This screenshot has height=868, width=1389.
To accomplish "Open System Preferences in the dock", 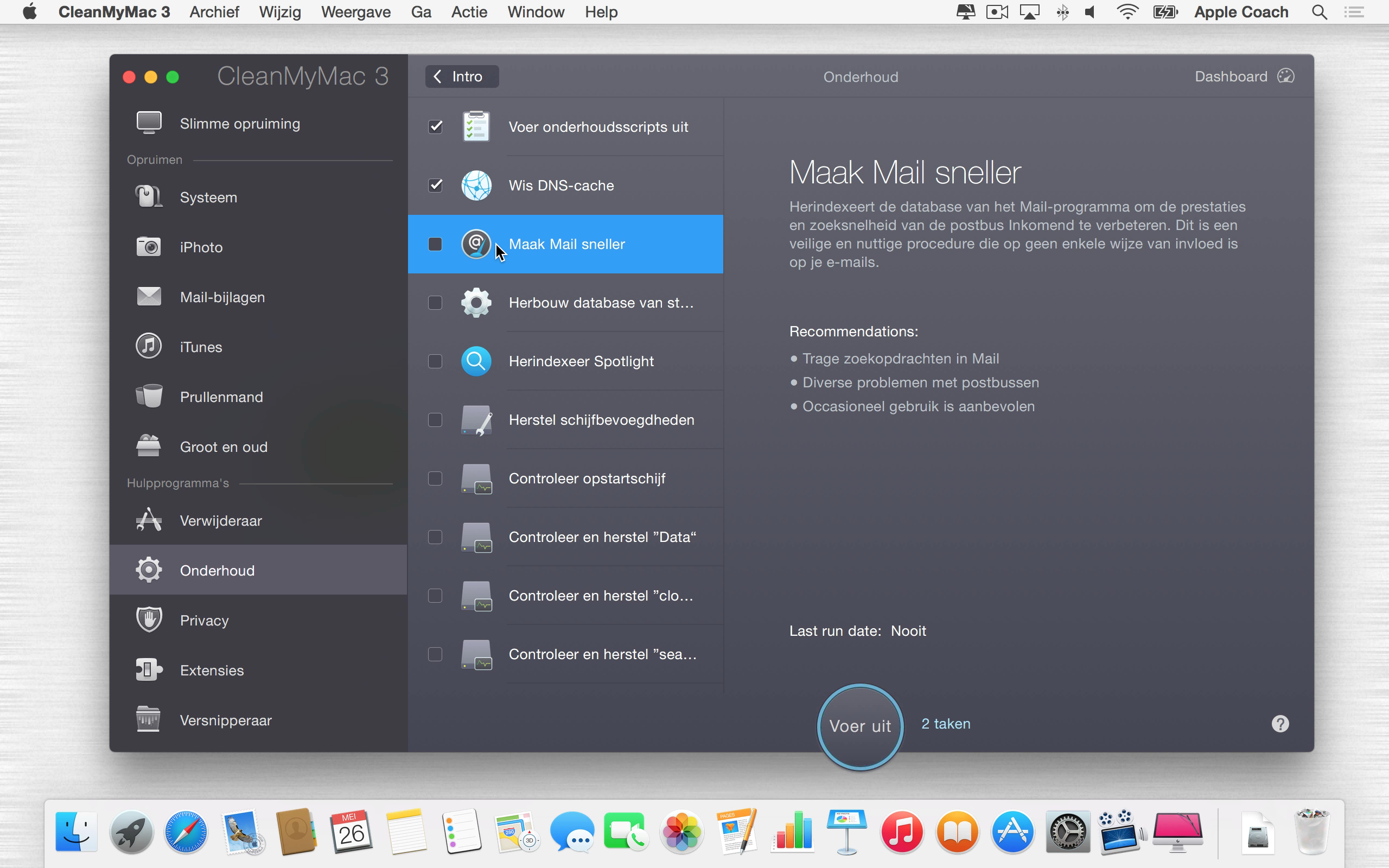I will pyautogui.click(x=1067, y=832).
